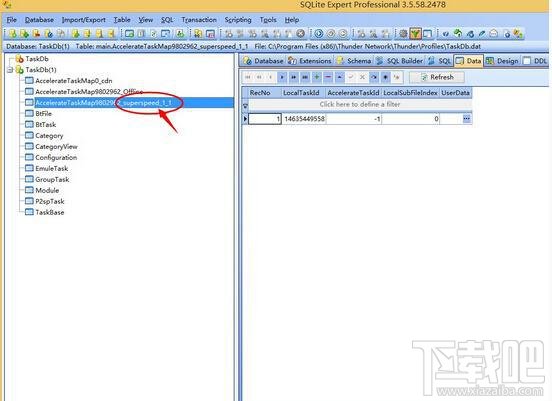Click the gear icon in the main toolbar

(403, 34)
